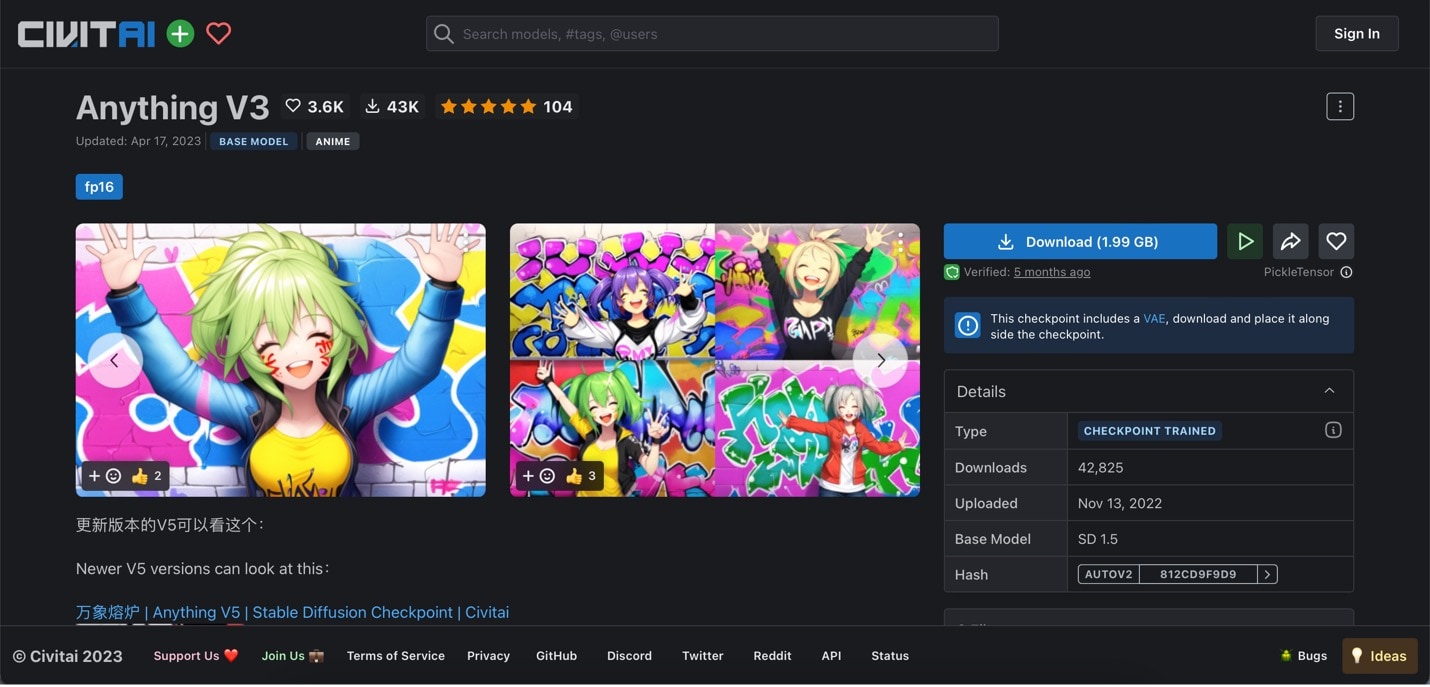Click the Civitai logo
1430x687 pixels.
click(x=86, y=34)
